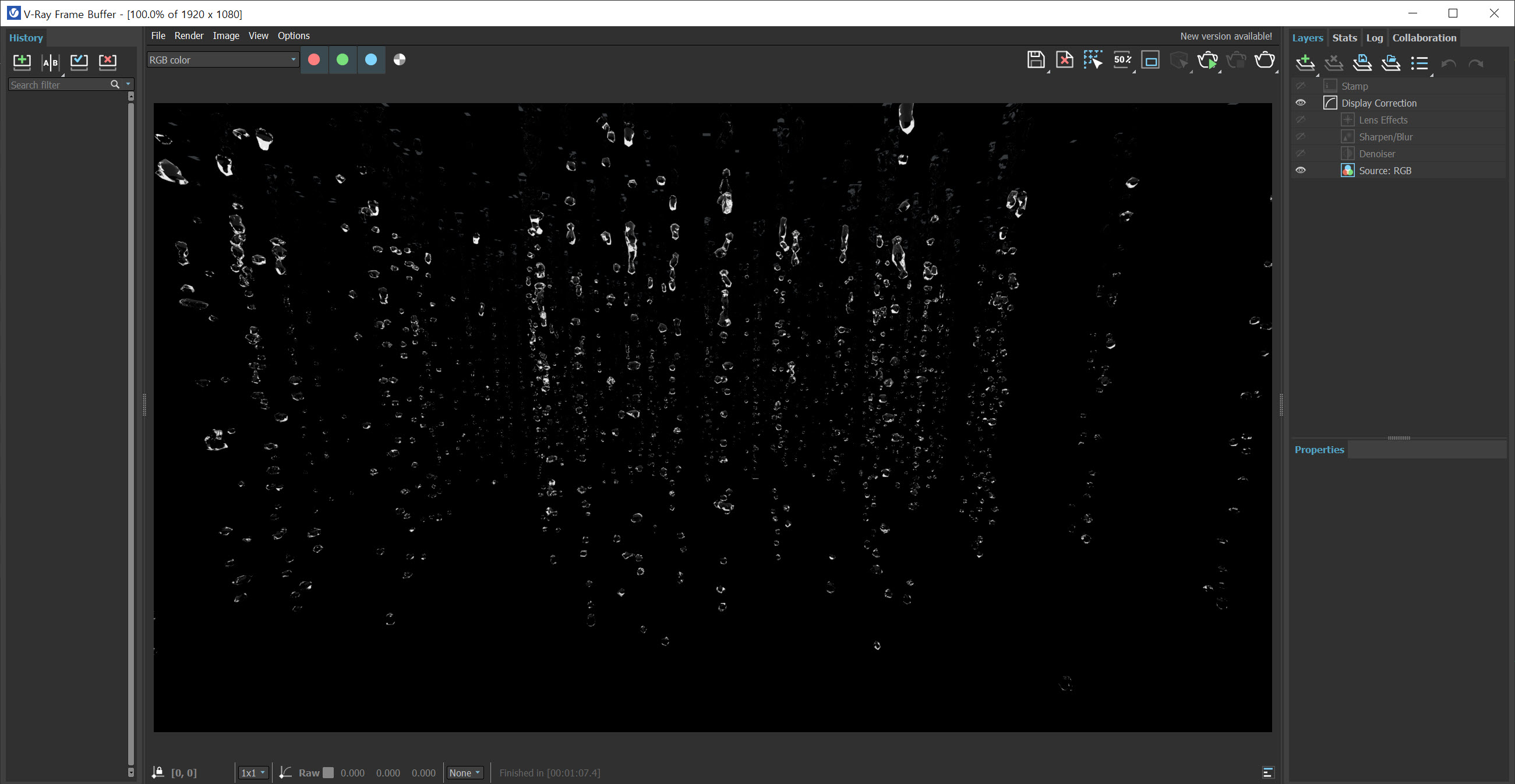Screen dimensions: 1515x784
Task: Click the Search filter field in History
Action: click(59, 84)
